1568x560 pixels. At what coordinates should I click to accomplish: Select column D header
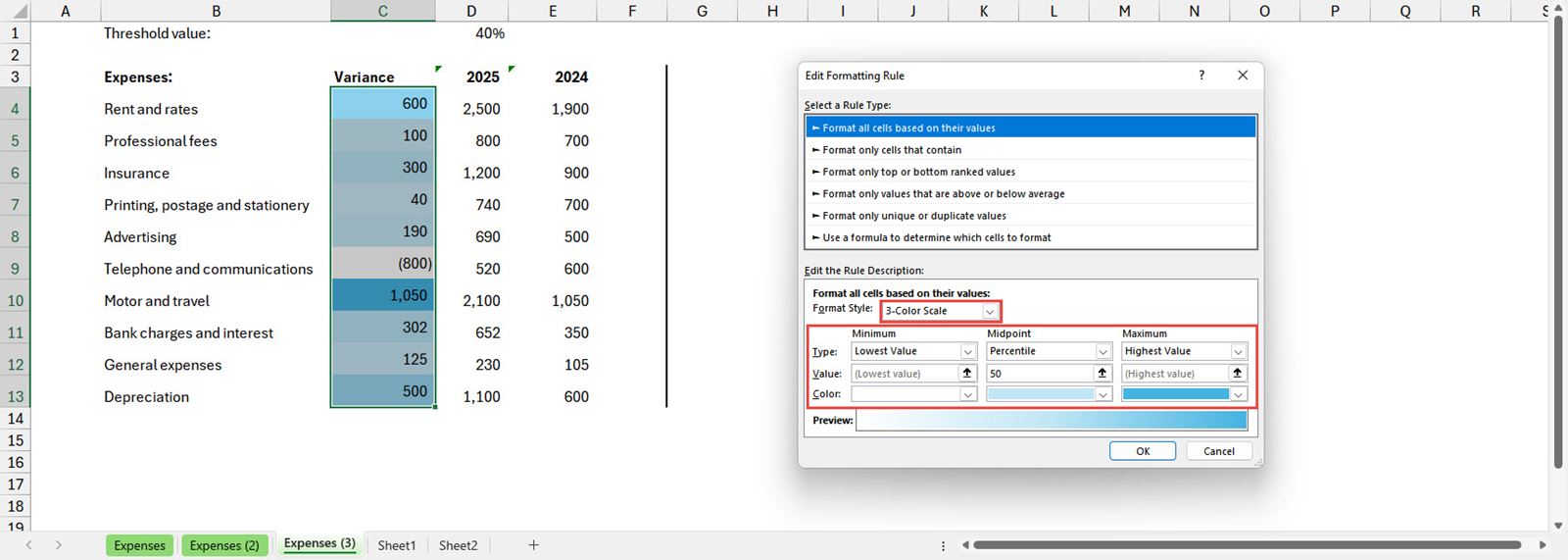pyautogui.click(x=471, y=11)
